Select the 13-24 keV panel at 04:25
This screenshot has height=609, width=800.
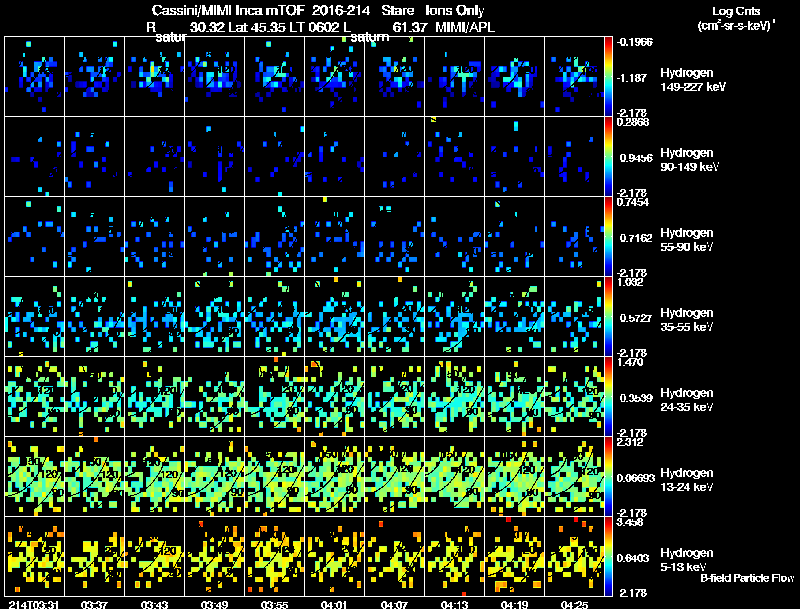click(x=574, y=477)
